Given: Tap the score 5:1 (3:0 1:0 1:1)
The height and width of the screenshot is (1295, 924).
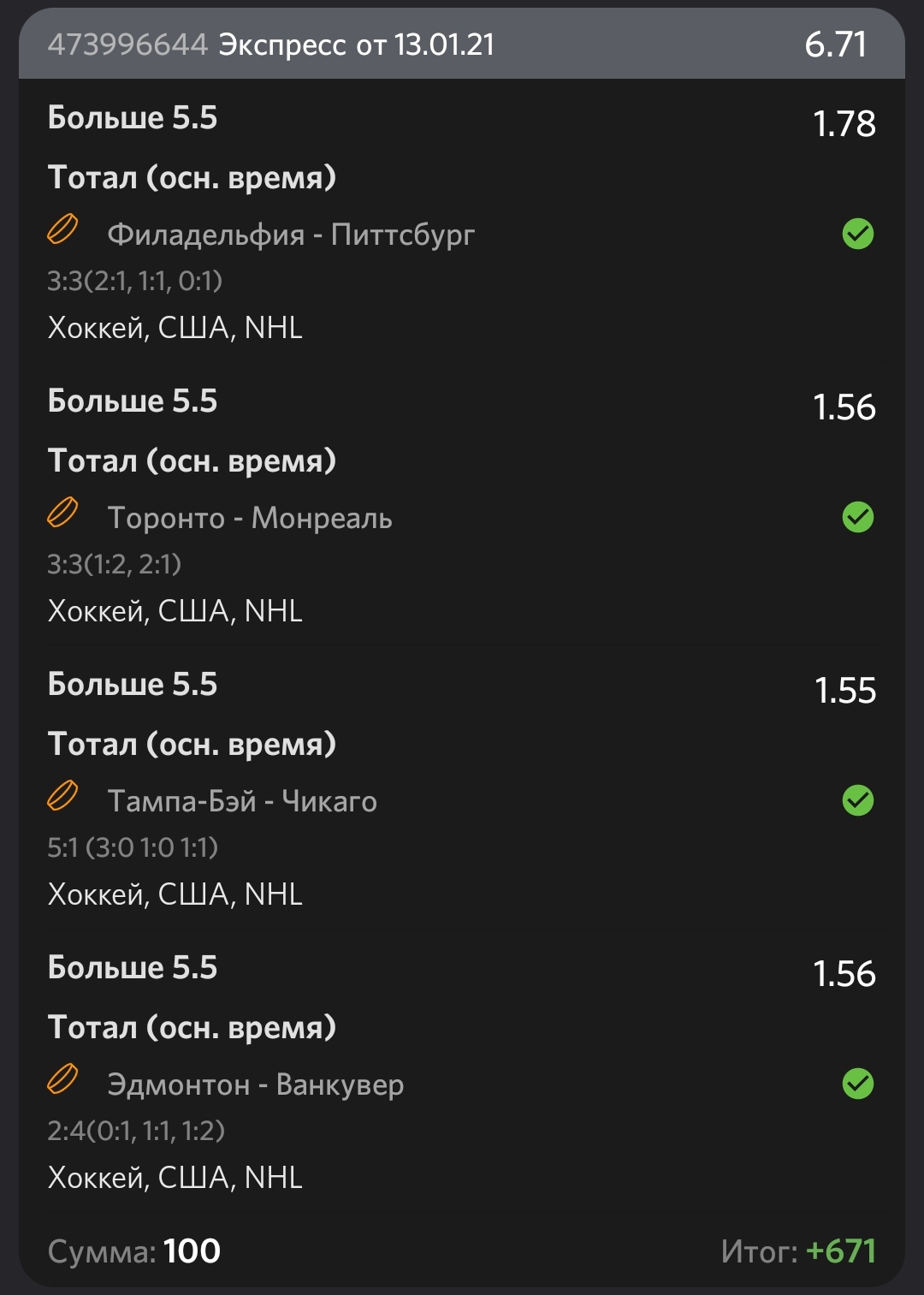Looking at the screenshot, I should 133,847.
